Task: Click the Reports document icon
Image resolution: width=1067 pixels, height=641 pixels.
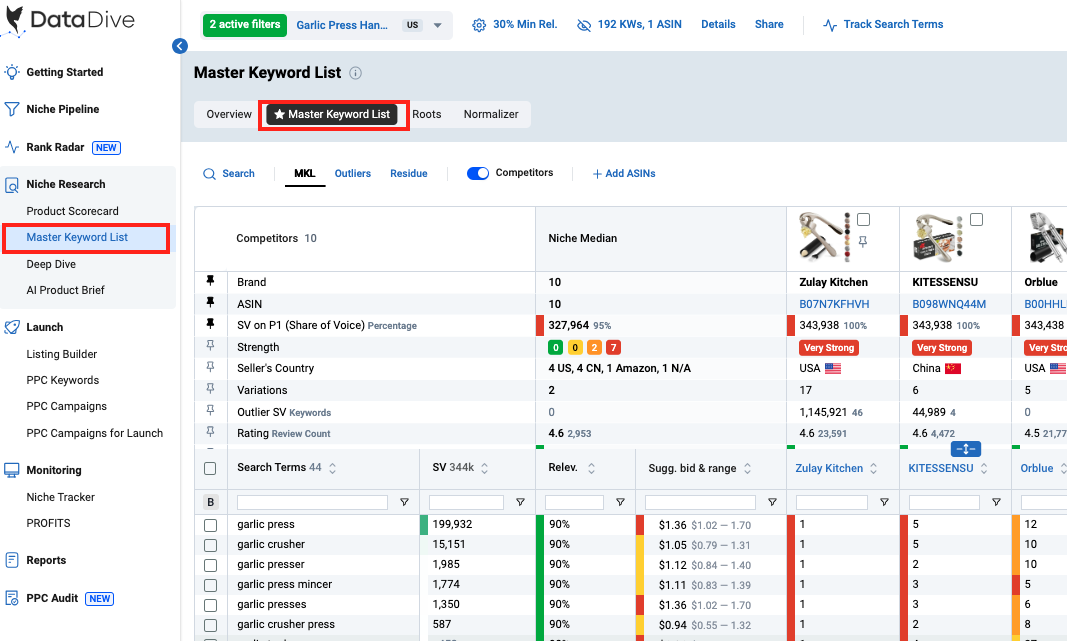Action: (12, 560)
